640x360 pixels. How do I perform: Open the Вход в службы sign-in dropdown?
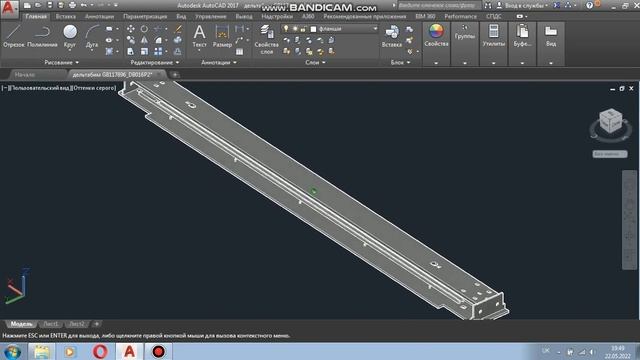[x=527, y=5]
